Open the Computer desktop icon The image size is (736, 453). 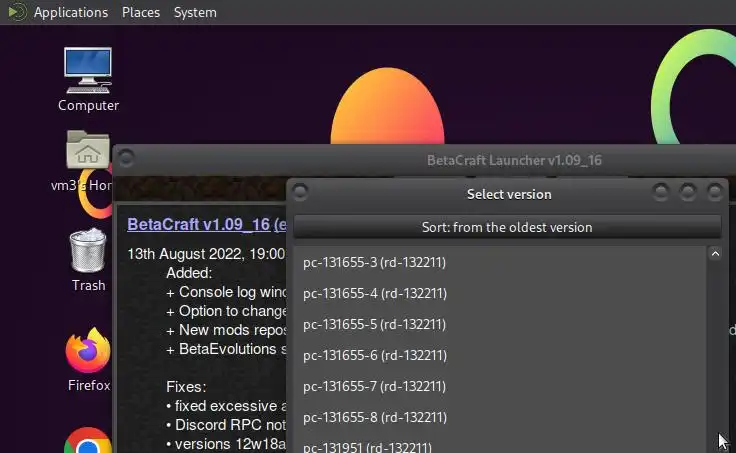click(88, 78)
